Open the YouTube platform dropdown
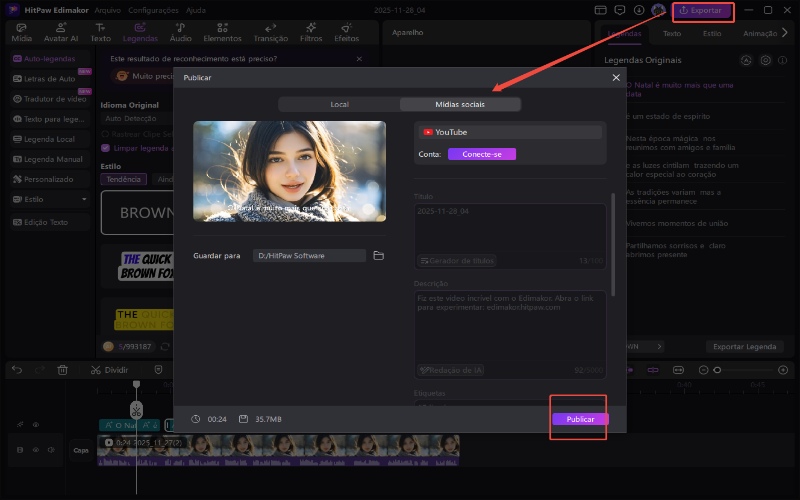This screenshot has width=800, height=500. tap(509, 132)
